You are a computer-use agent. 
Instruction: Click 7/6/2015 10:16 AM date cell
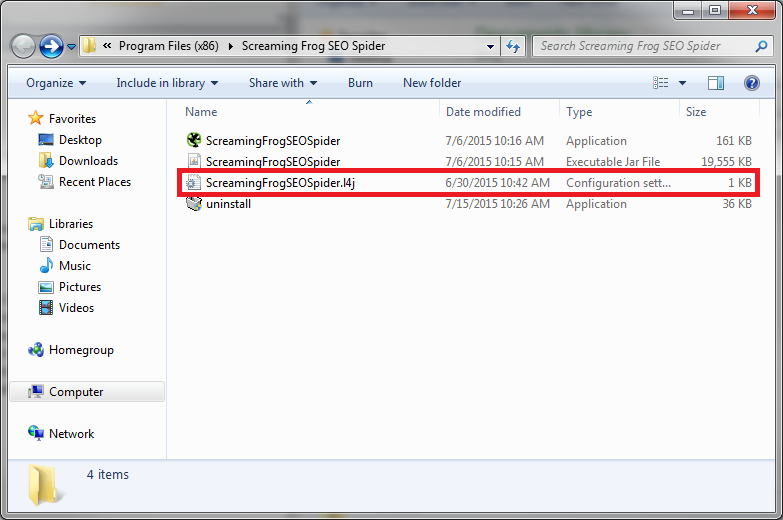tap(494, 141)
